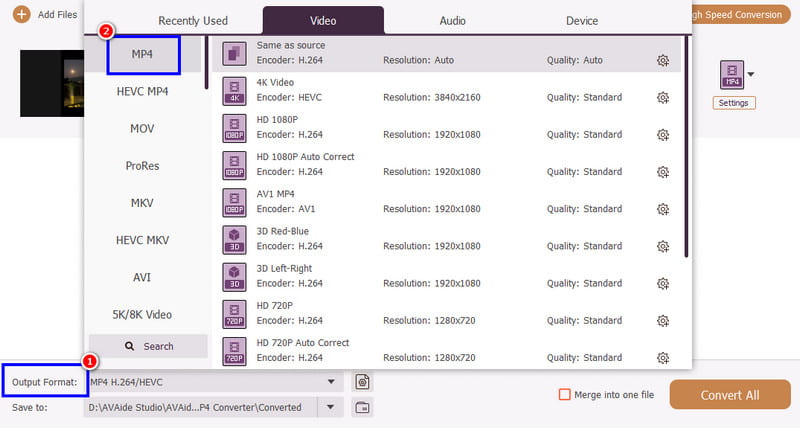
Task: Switch to the Device tab
Action: click(581, 20)
